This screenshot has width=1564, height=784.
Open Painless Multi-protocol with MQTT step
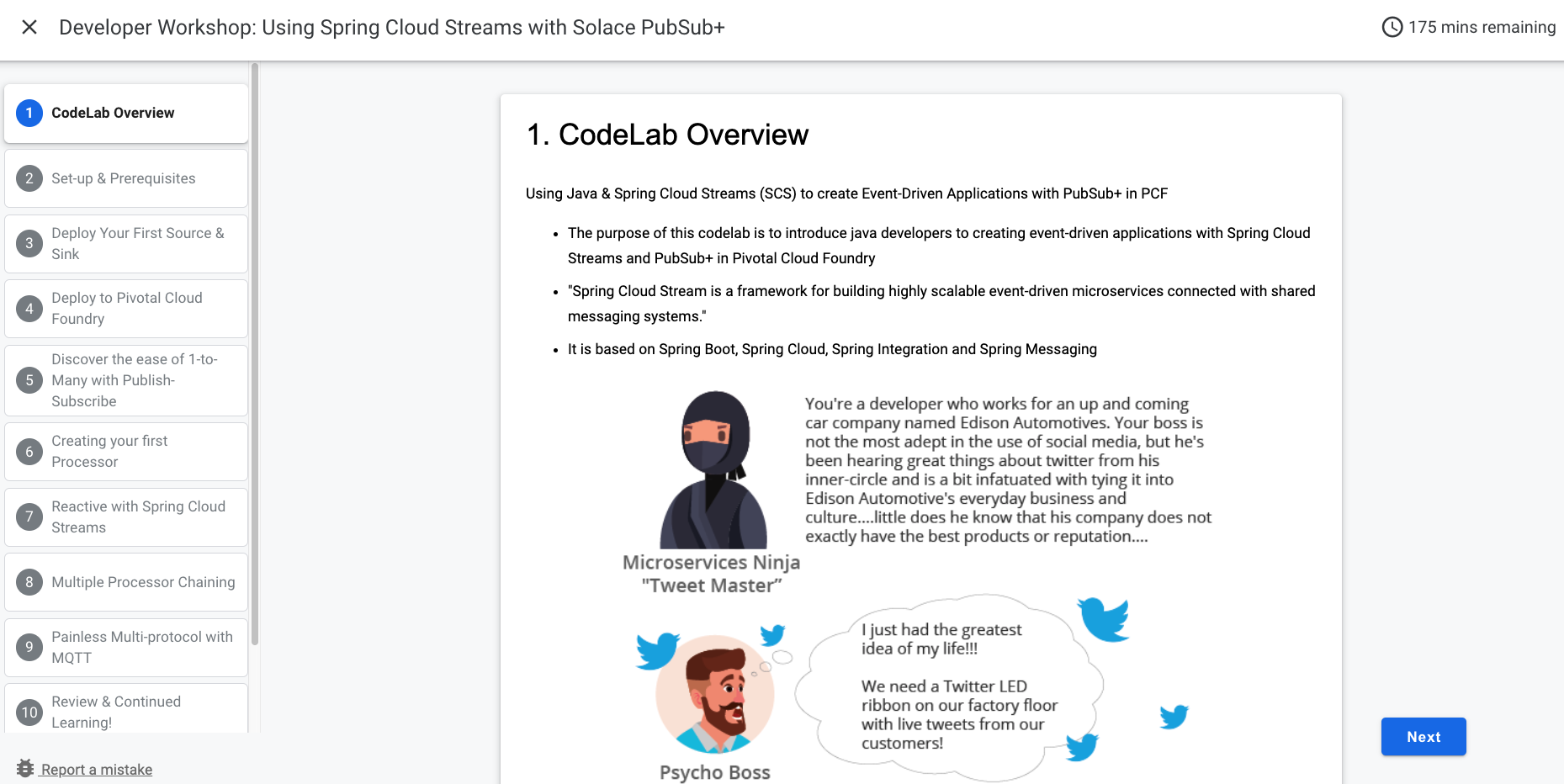(141, 647)
